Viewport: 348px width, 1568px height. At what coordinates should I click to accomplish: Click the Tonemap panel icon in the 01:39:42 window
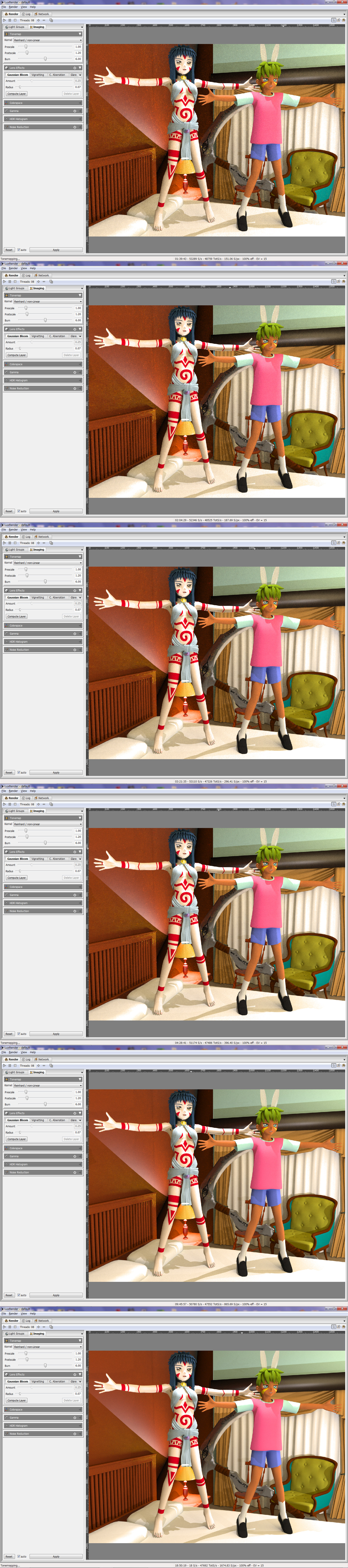pyautogui.click(x=7, y=34)
